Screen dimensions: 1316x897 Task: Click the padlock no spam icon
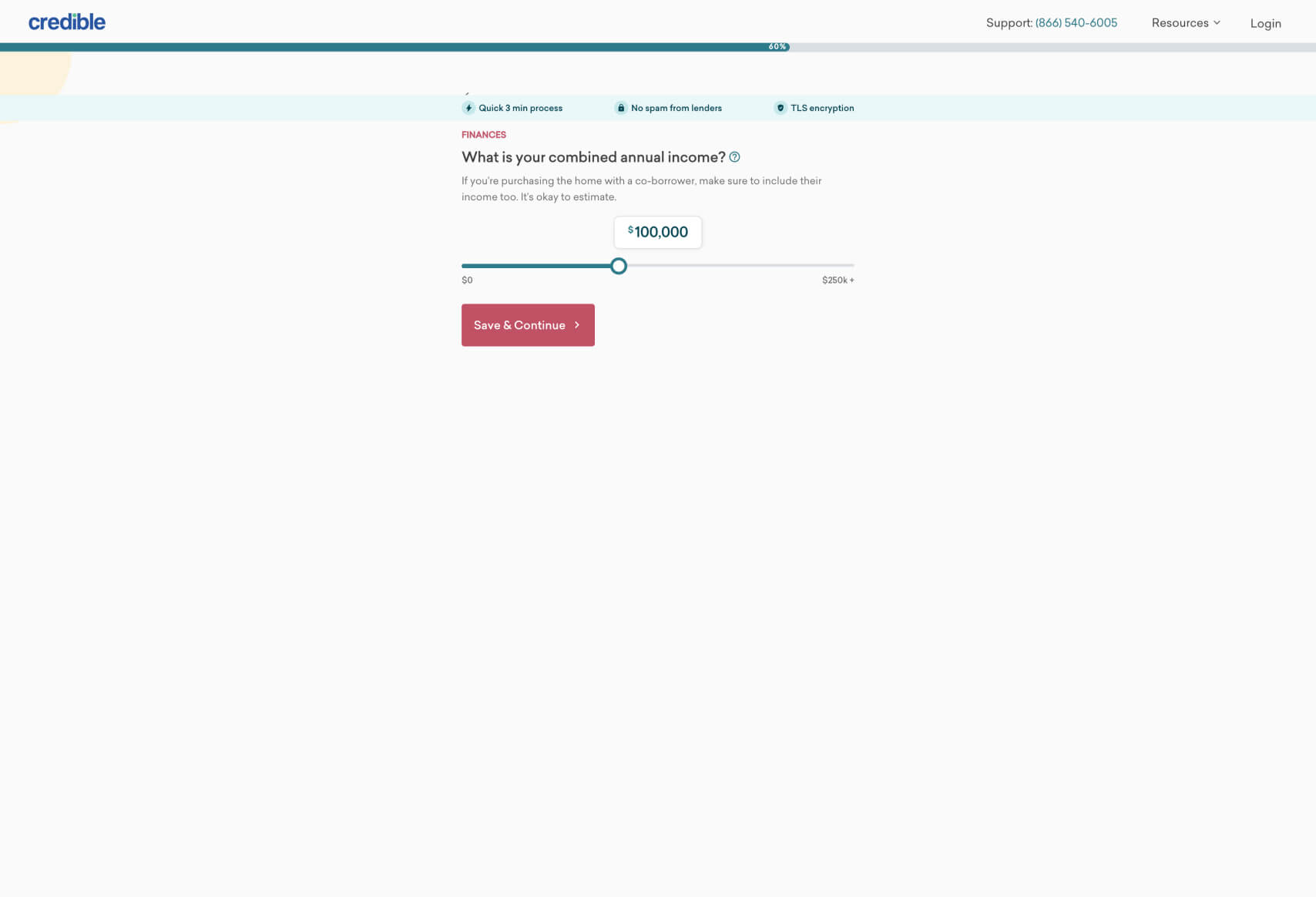pyautogui.click(x=621, y=108)
